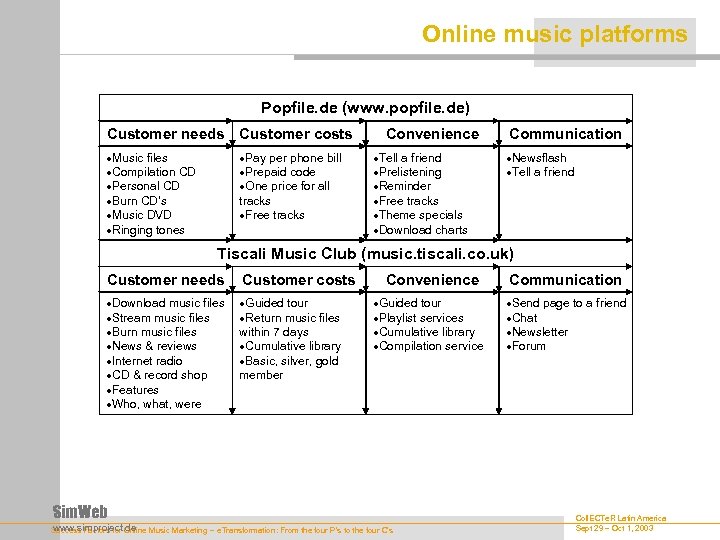Click 'Return music files within 7 days'

pos(289,325)
